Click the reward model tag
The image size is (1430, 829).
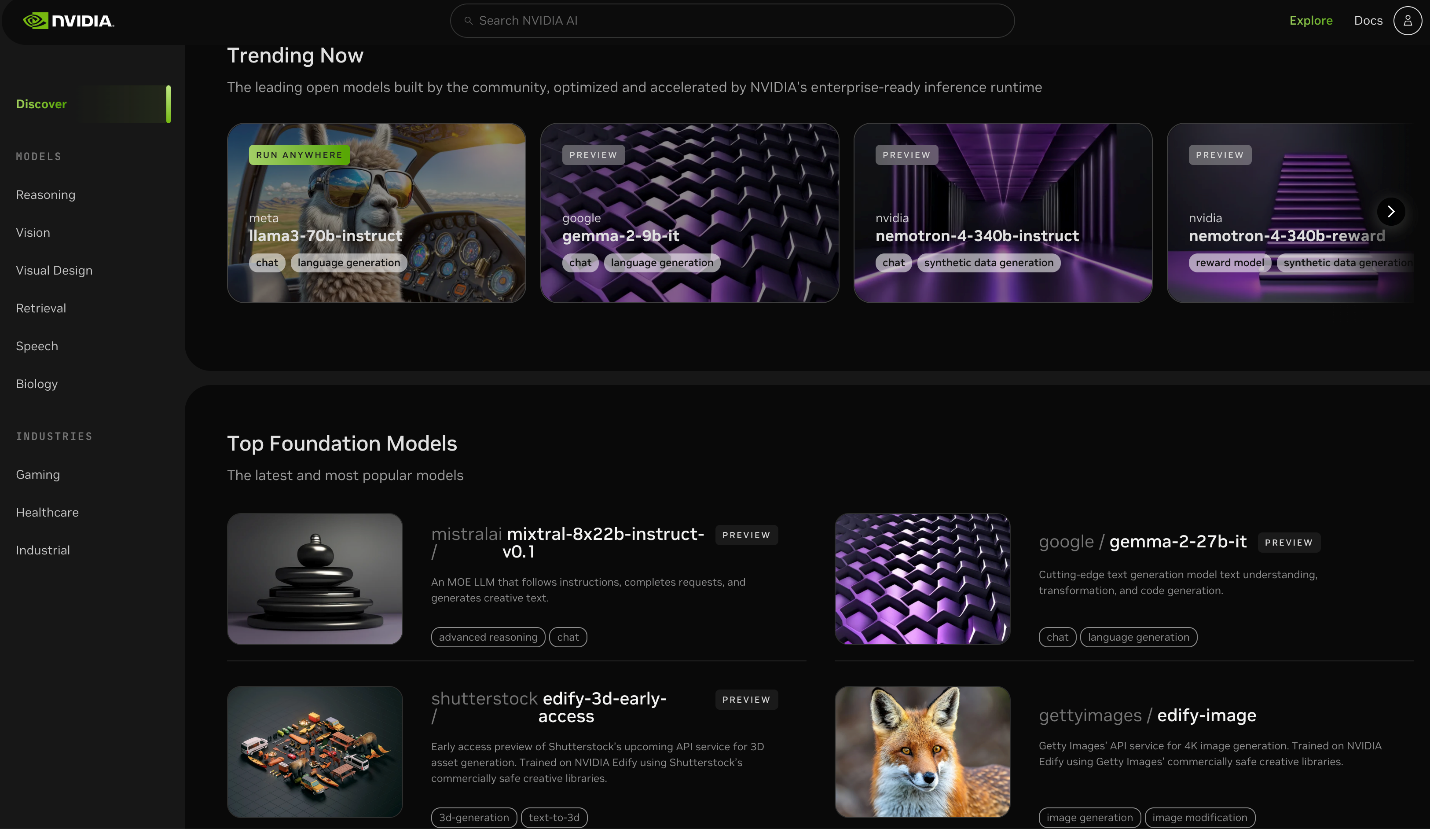click(x=1230, y=263)
